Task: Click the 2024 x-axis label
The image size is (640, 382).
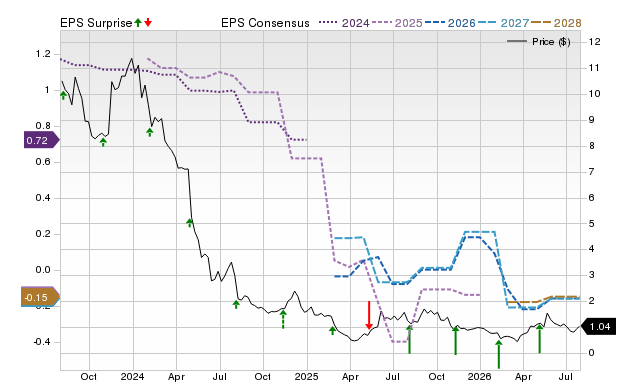Action: tap(132, 376)
